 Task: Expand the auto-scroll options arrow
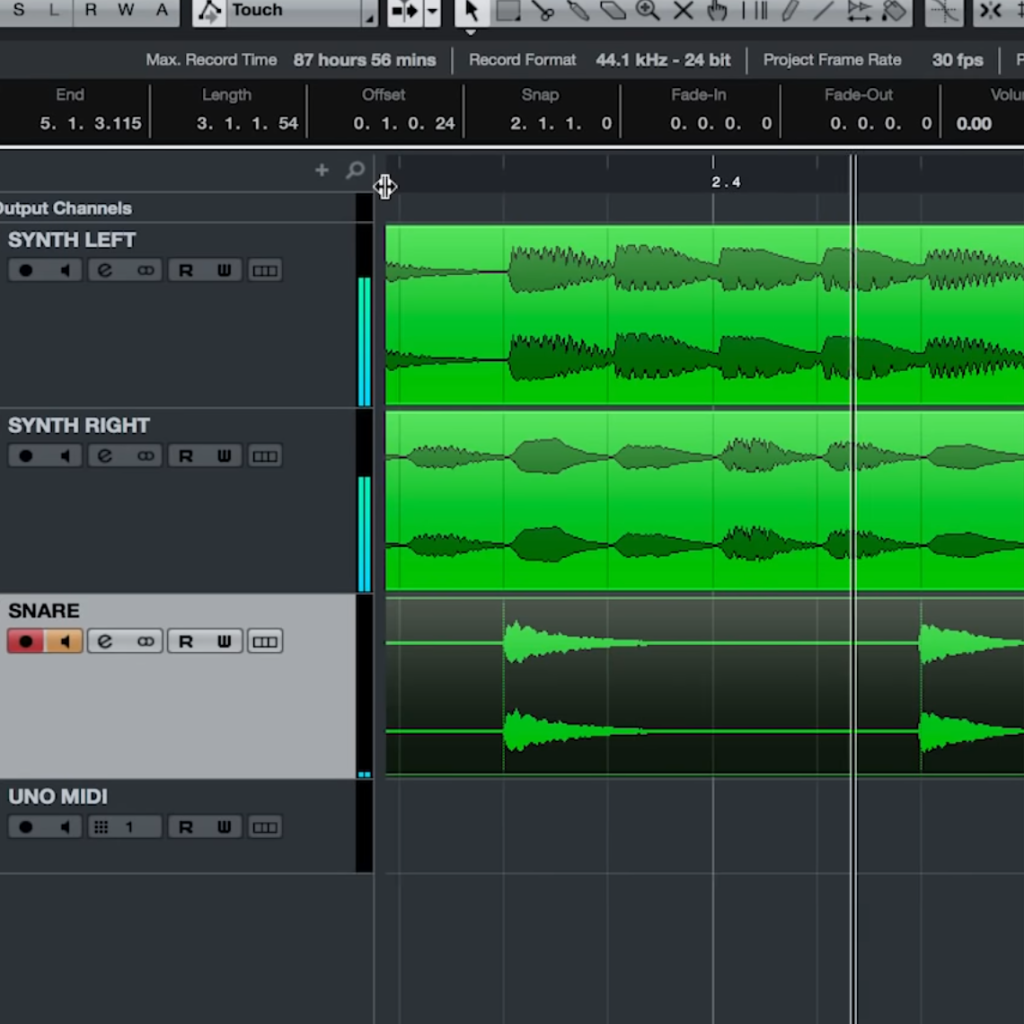432,12
